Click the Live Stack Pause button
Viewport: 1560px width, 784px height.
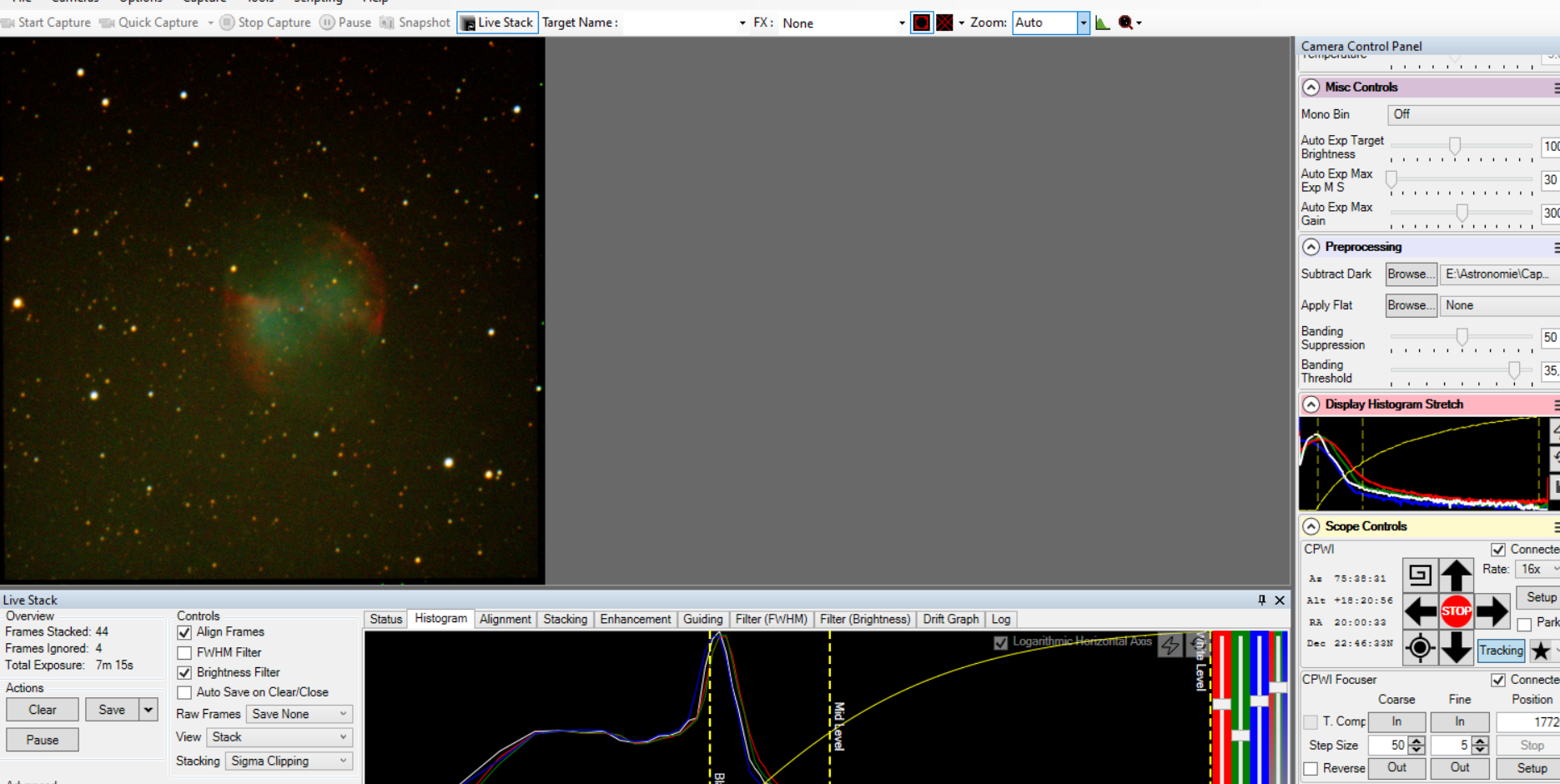[x=43, y=740]
